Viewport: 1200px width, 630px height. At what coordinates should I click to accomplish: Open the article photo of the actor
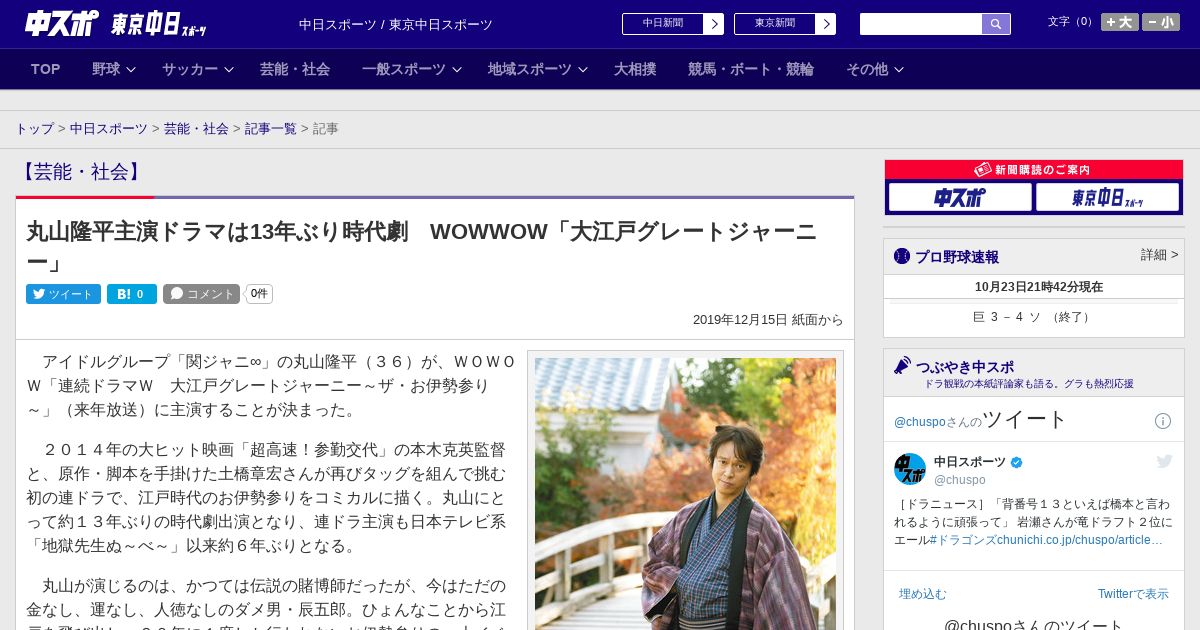pos(685,494)
